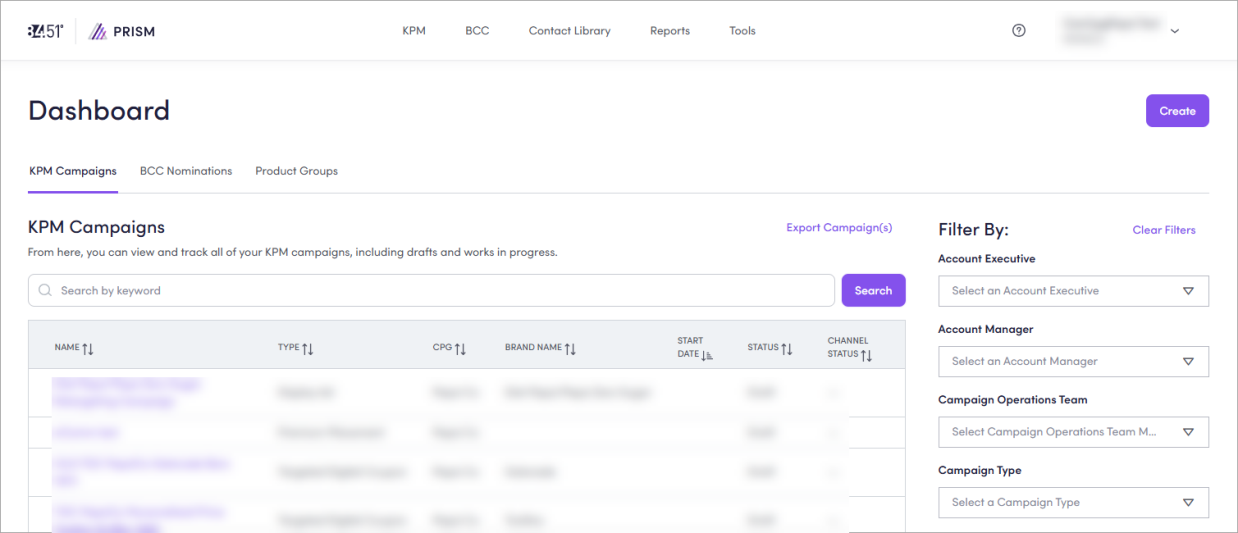
Task: Sort by Start Date column icon
Action: coord(707,354)
